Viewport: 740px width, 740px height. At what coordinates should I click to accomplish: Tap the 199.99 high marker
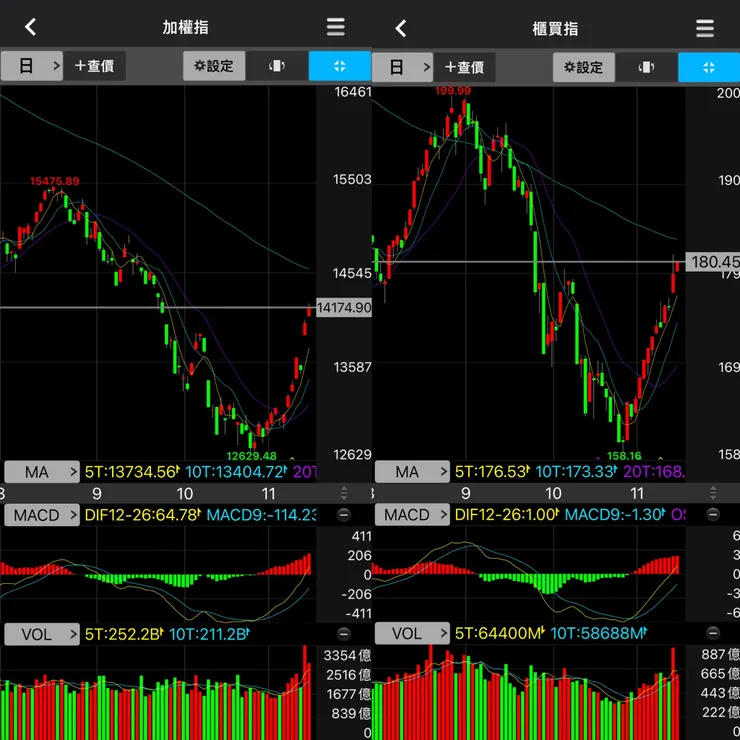pyautogui.click(x=453, y=91)
